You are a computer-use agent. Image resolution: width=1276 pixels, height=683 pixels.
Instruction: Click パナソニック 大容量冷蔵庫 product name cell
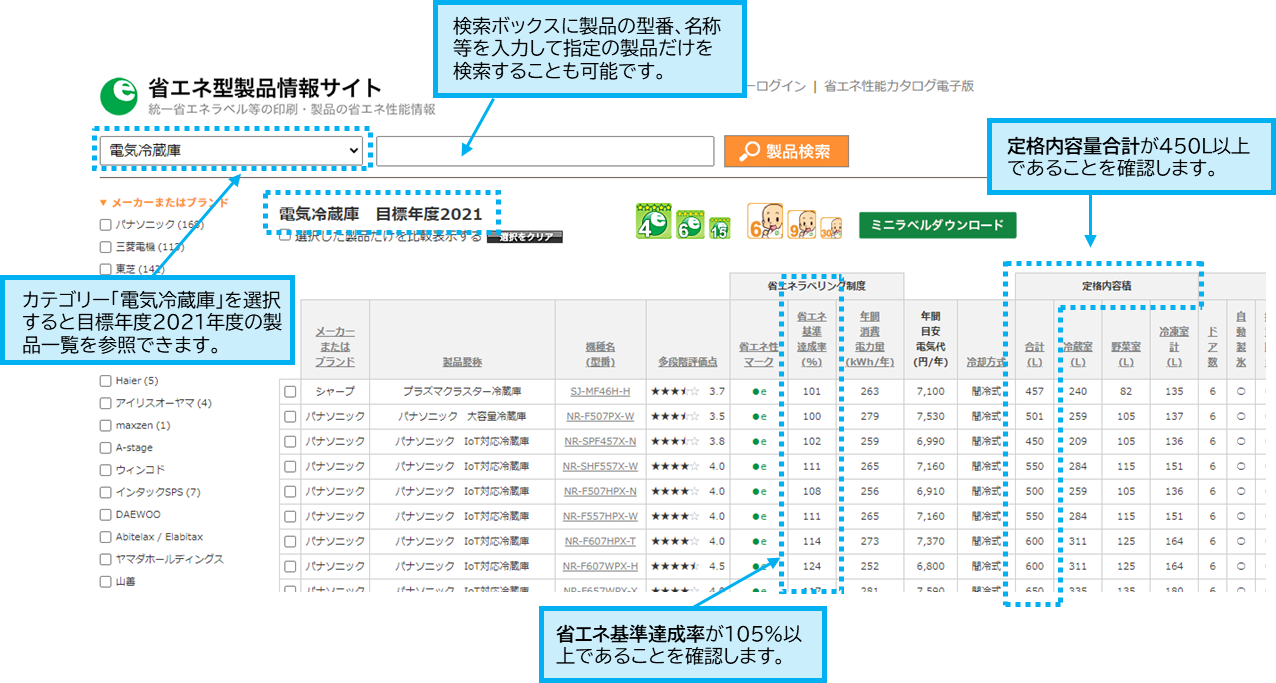(462, 416)
